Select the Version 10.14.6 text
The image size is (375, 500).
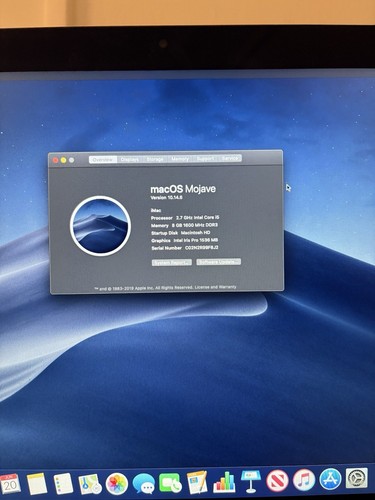point(167,198)
